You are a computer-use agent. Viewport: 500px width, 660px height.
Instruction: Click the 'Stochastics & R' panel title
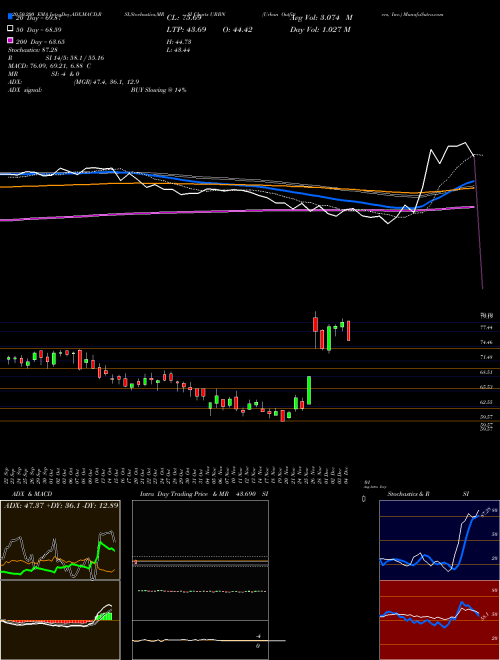coord(408,494)
